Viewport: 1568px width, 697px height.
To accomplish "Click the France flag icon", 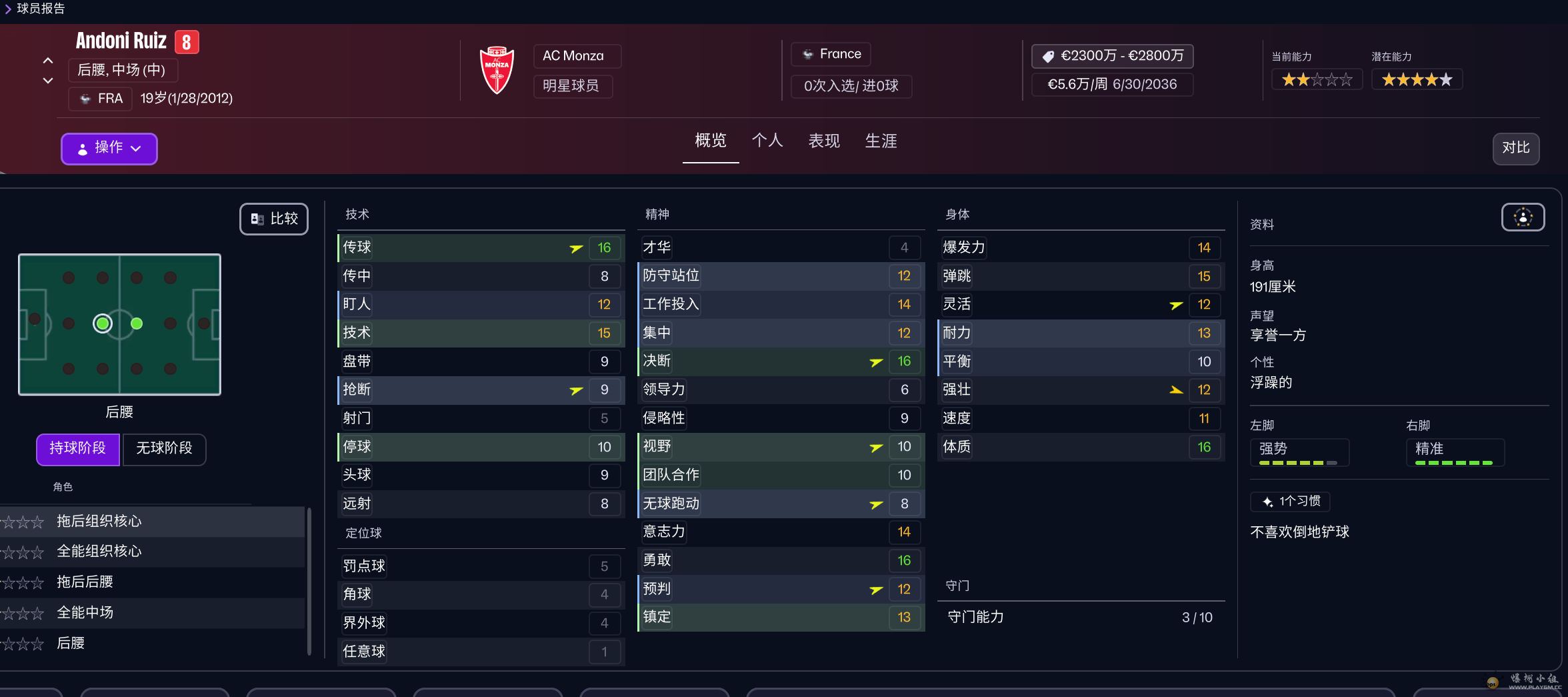I will pos(808,54).
